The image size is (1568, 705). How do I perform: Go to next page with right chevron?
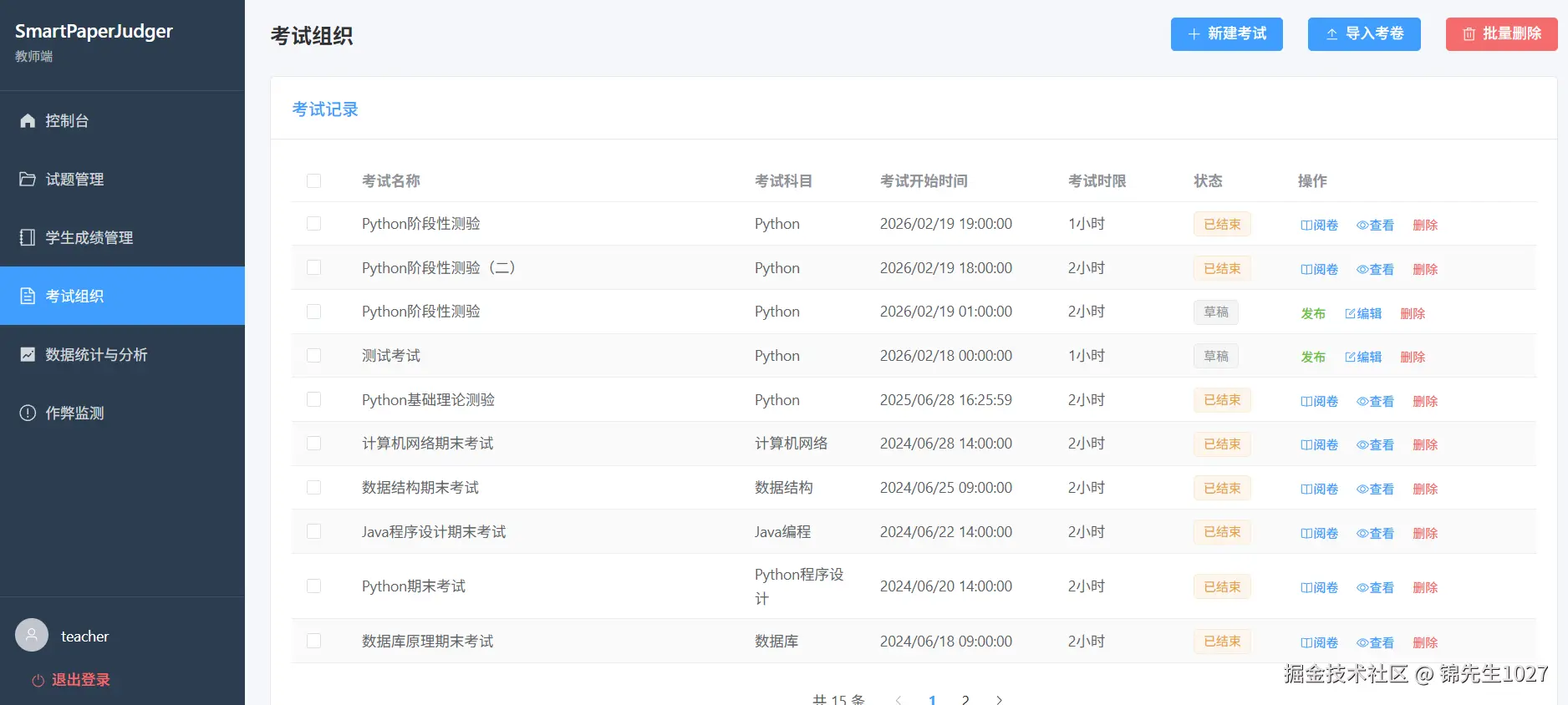[999, 700]
